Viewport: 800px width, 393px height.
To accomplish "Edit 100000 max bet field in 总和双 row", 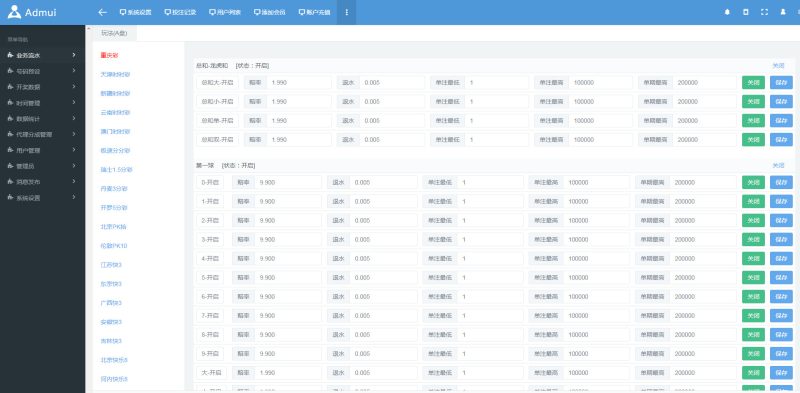I will pyautogui.click(x=601, y=140).
